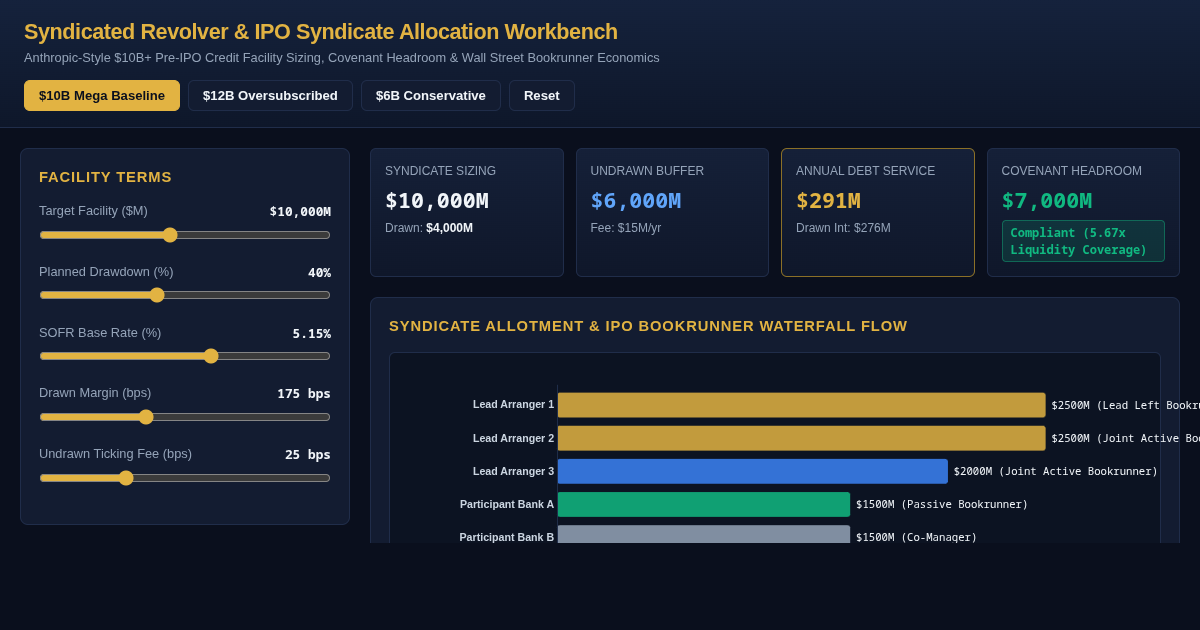Adjust the SOFR Base Rate slider
The image size is (1200, 630).
pos(185,356)
